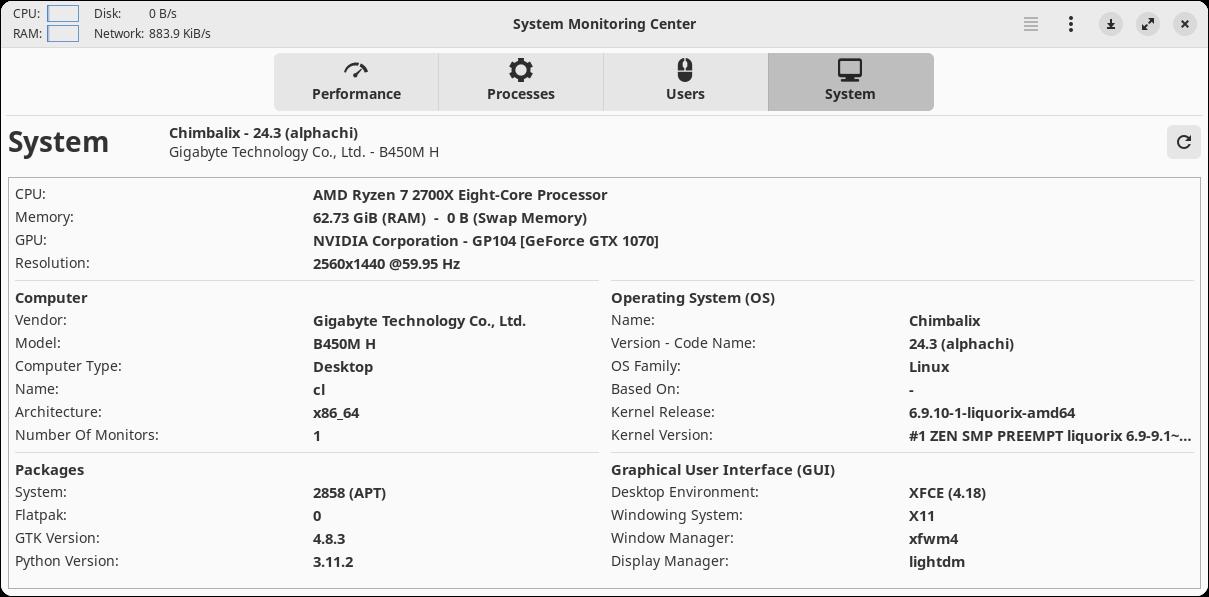This screenshot has height=597, width=1209.
Task: Click the lines menu icon in header
Action: pos(1031,24)
